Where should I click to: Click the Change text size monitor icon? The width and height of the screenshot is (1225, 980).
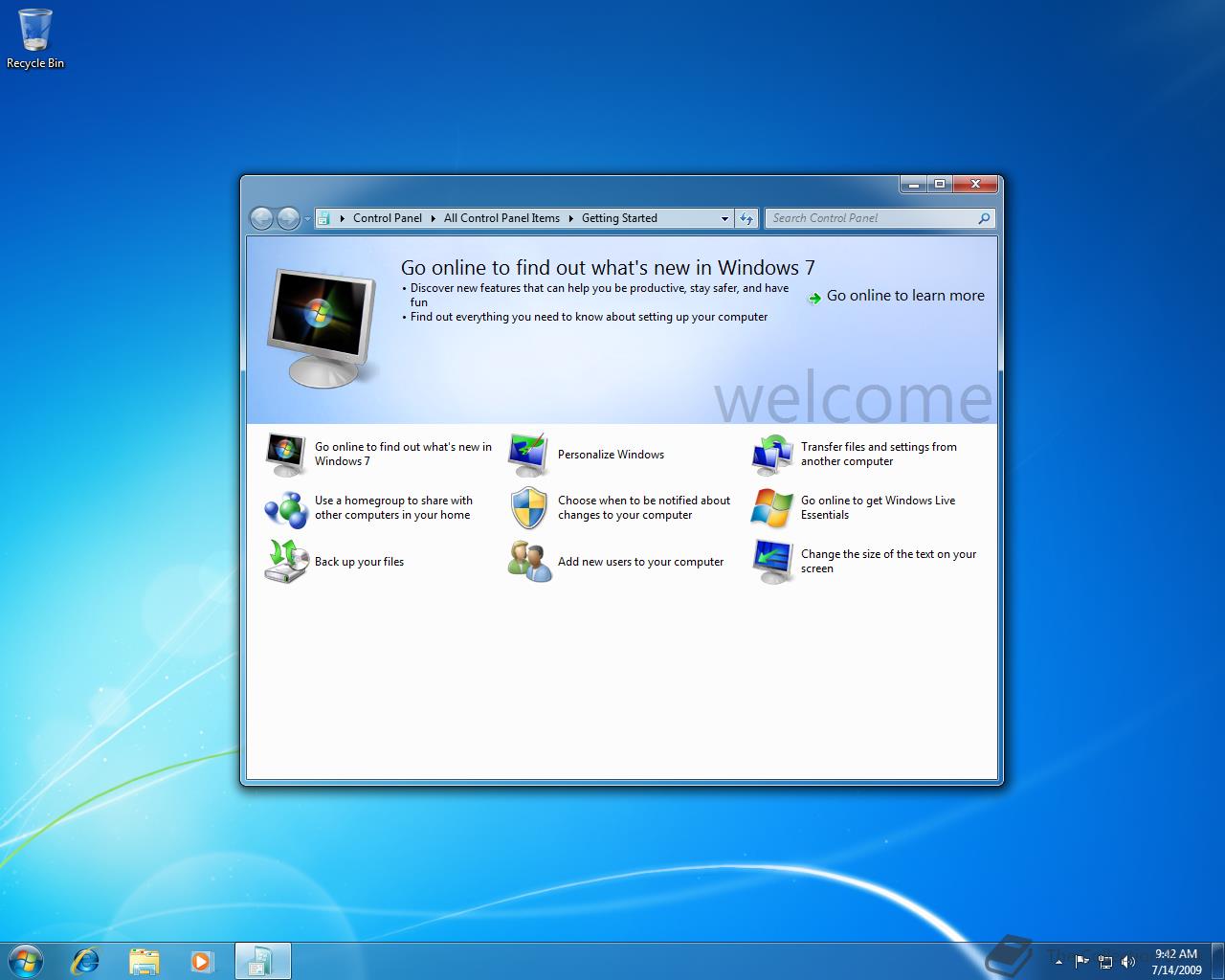[771, 562]
